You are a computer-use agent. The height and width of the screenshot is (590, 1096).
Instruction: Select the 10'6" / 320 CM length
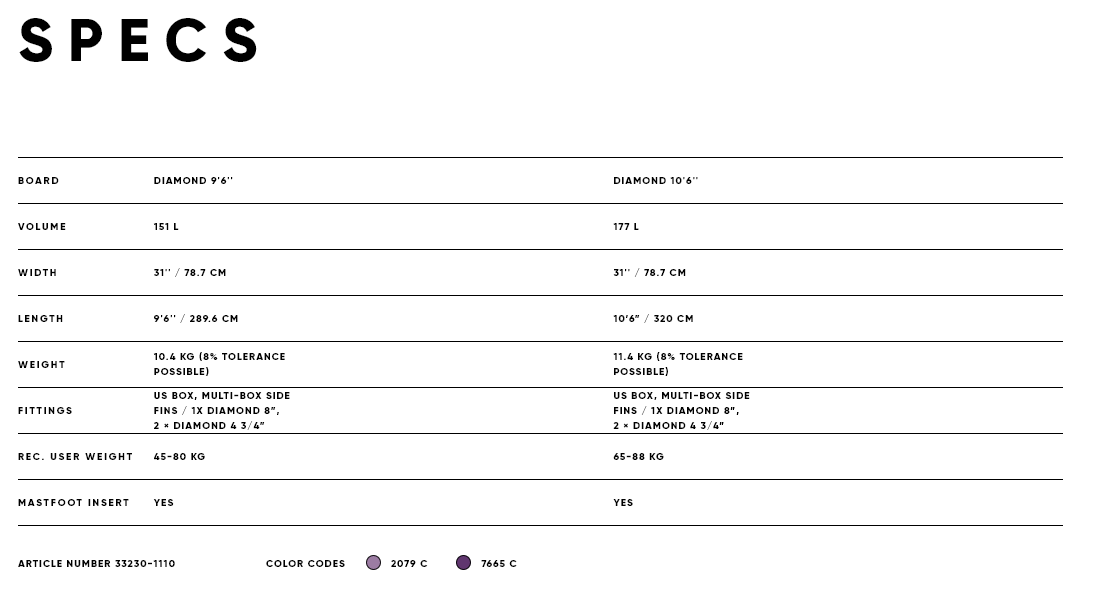point(654,319)
